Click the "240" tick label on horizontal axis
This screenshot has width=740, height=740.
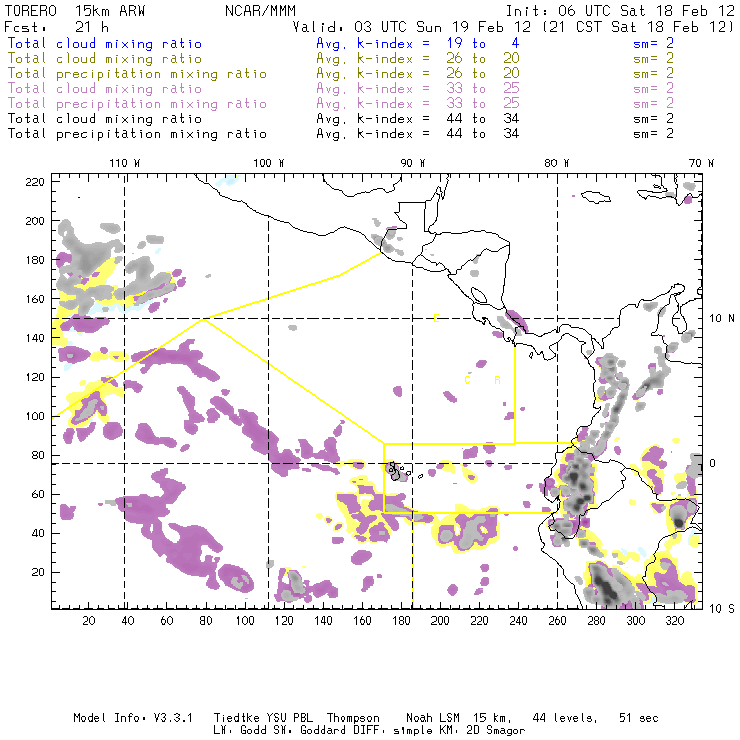[518, 621]
